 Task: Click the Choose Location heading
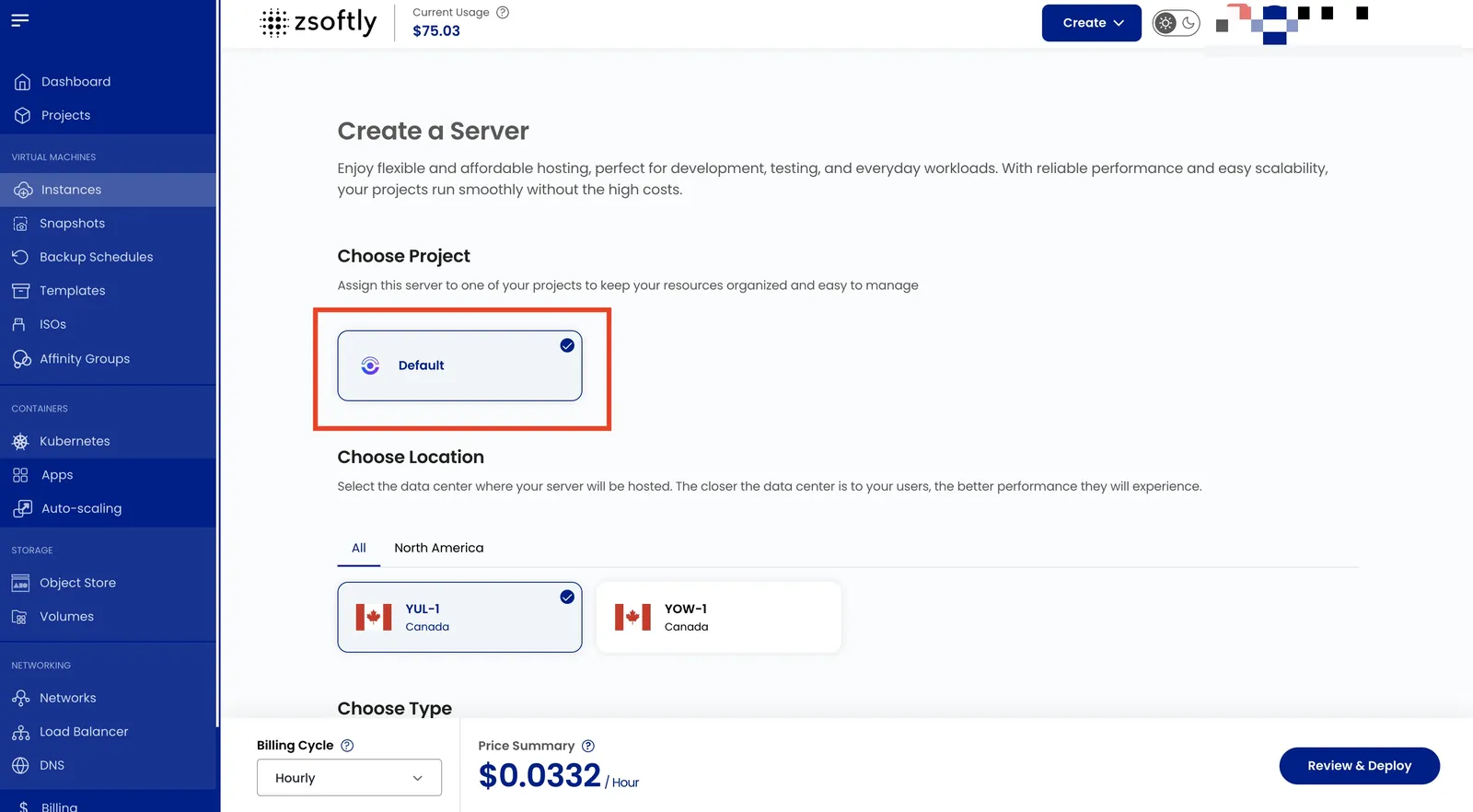click(411, 458)
